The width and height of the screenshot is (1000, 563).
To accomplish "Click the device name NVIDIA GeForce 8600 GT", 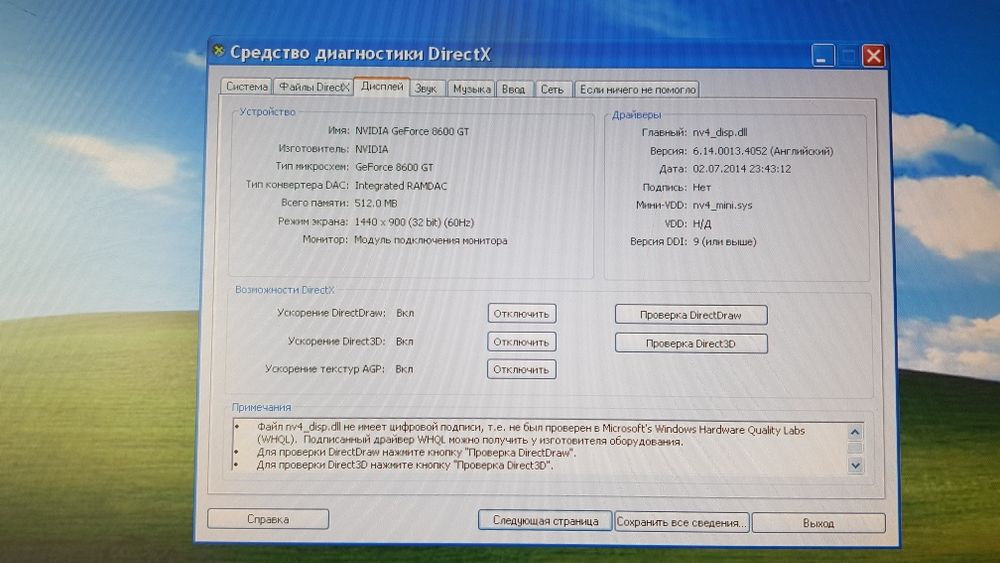I will [412, 131].
